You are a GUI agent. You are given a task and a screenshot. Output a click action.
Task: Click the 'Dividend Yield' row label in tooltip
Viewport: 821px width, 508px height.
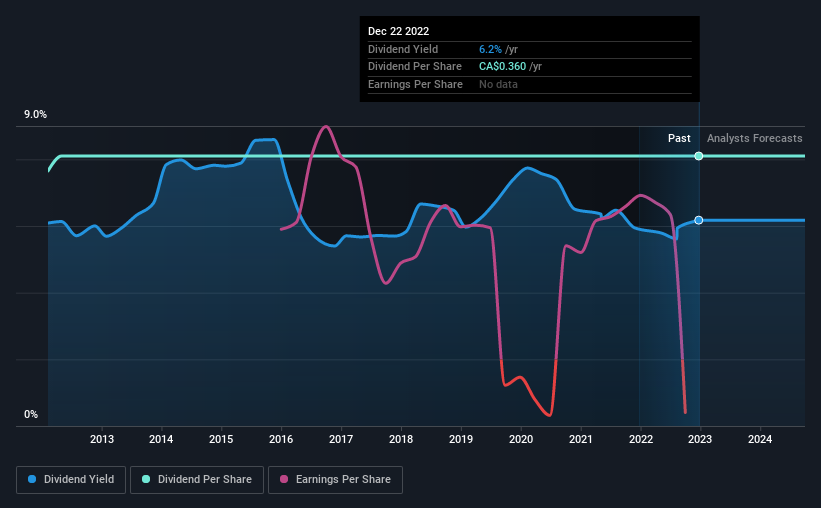[403, 49]
